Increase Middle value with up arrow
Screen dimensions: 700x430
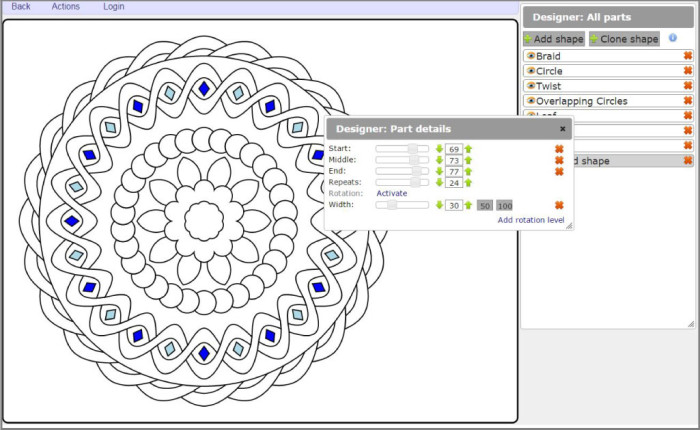point(468,160)
